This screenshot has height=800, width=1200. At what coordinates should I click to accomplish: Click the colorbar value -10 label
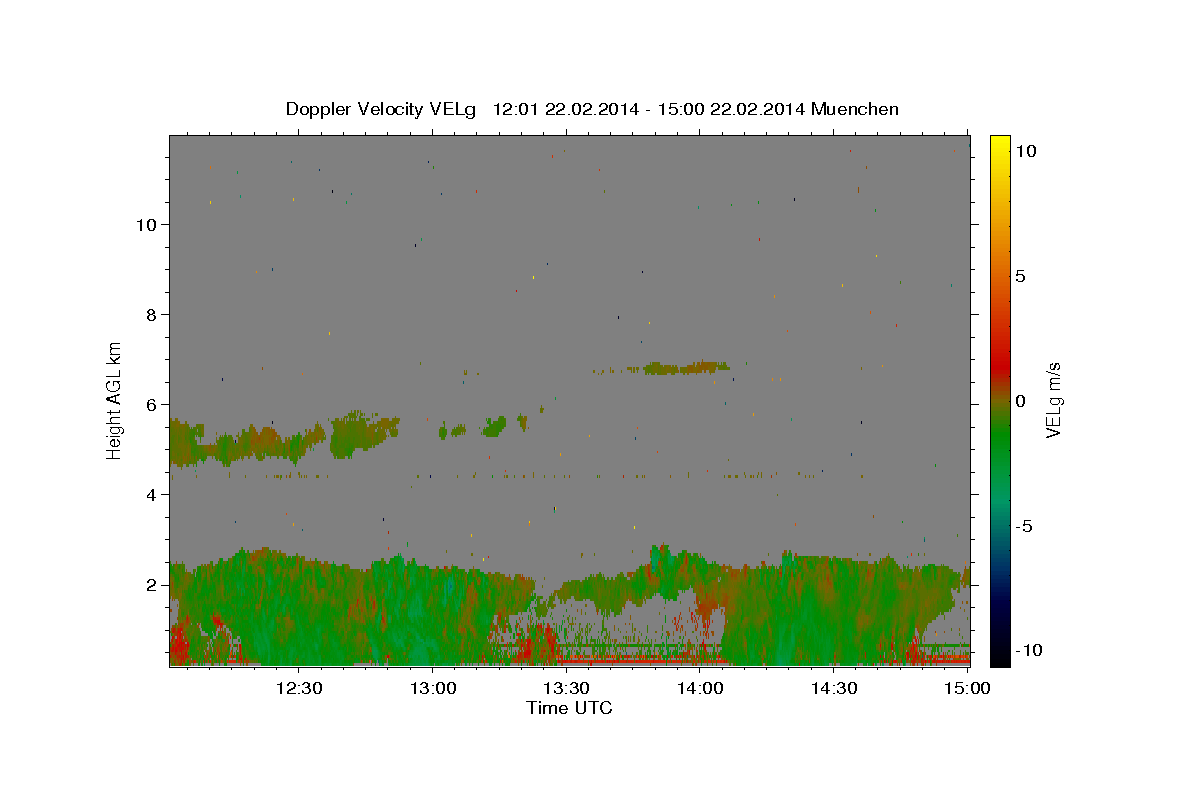[1028, 651]
